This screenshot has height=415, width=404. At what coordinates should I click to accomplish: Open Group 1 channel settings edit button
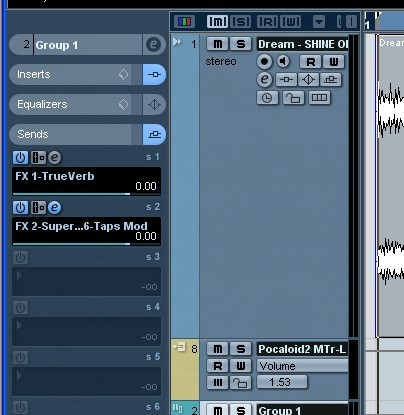[153, 44]
